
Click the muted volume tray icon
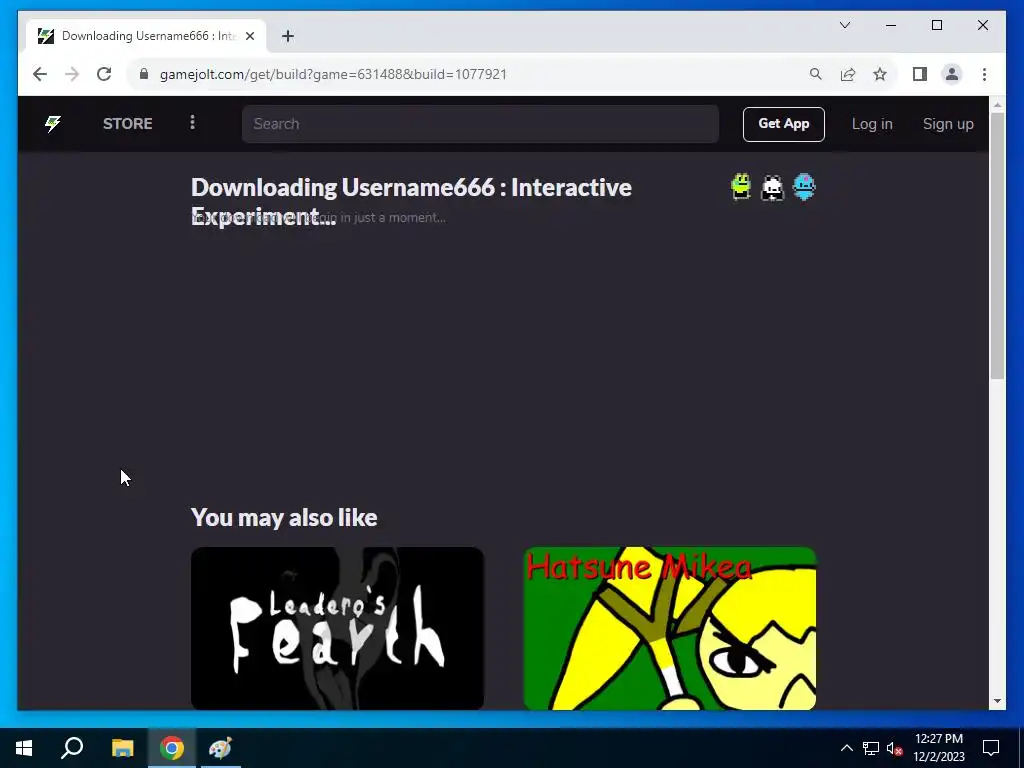click(894, 748)
